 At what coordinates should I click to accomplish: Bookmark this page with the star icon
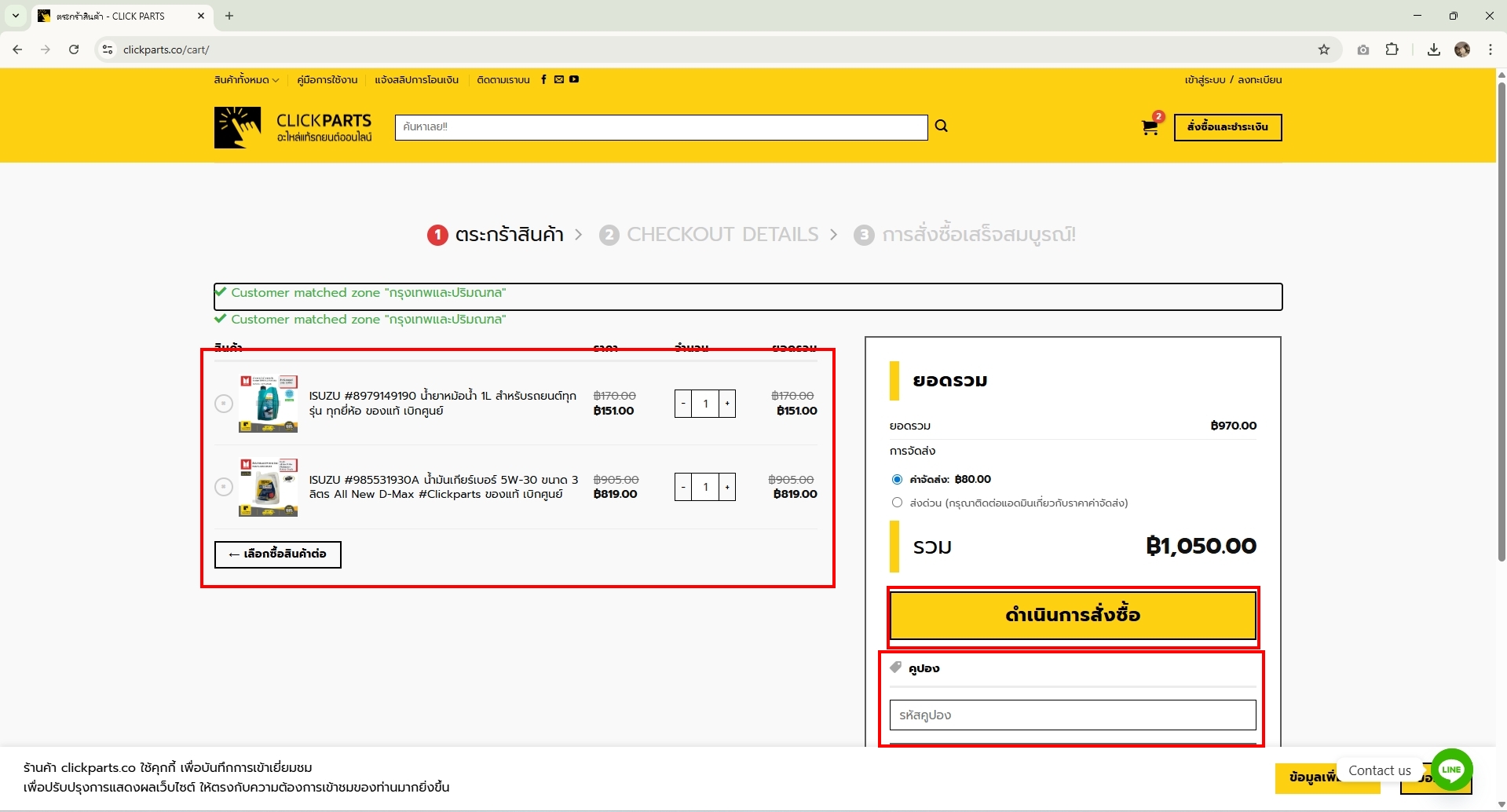coord(1324,49)
